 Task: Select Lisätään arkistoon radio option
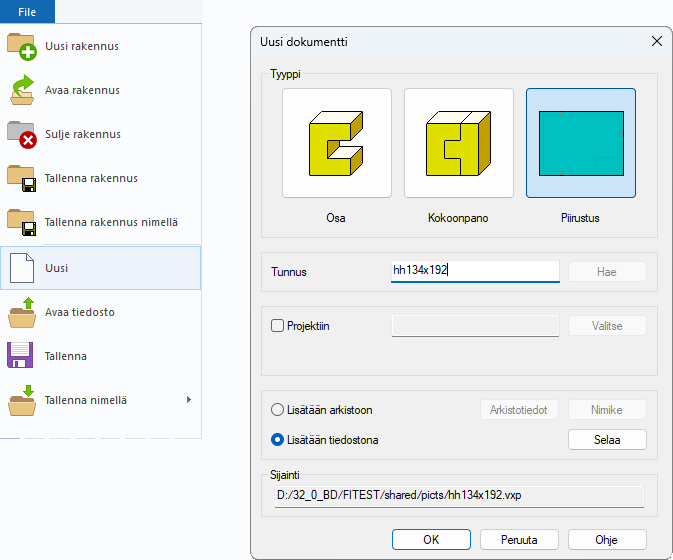click(x=278, y=410)
